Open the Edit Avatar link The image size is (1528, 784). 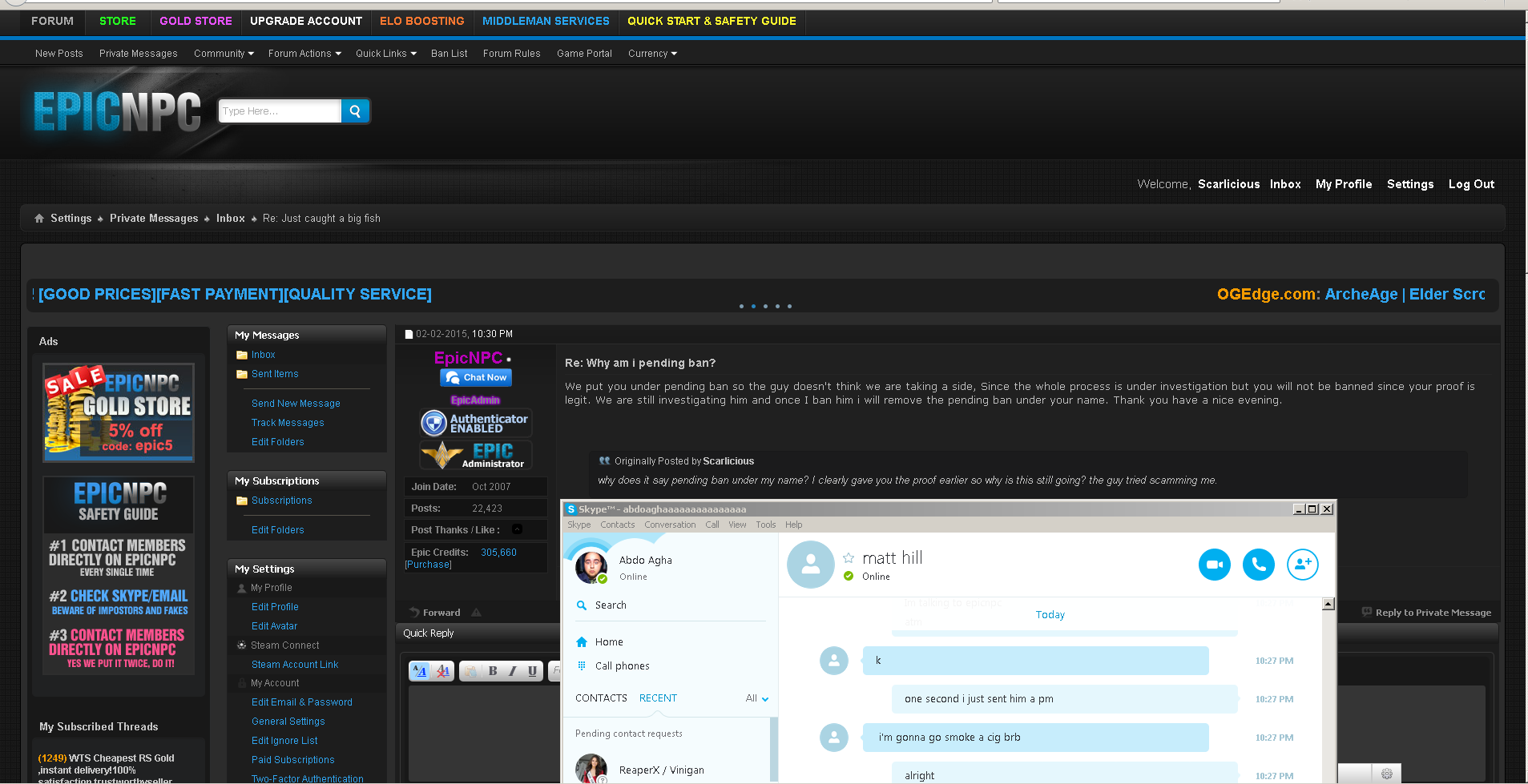click(x=274, y=626)
